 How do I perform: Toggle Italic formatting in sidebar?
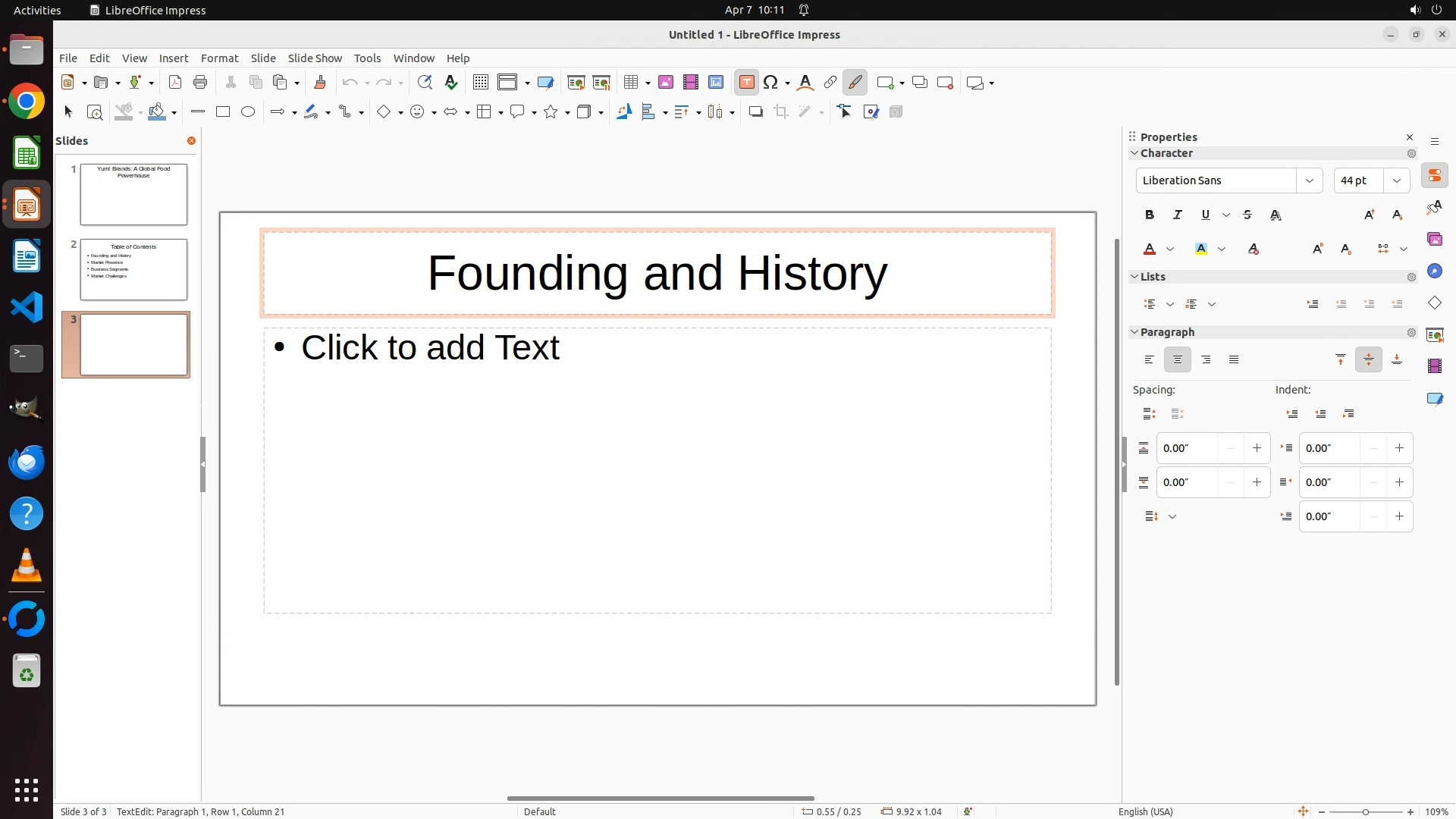coord(1178,215)
